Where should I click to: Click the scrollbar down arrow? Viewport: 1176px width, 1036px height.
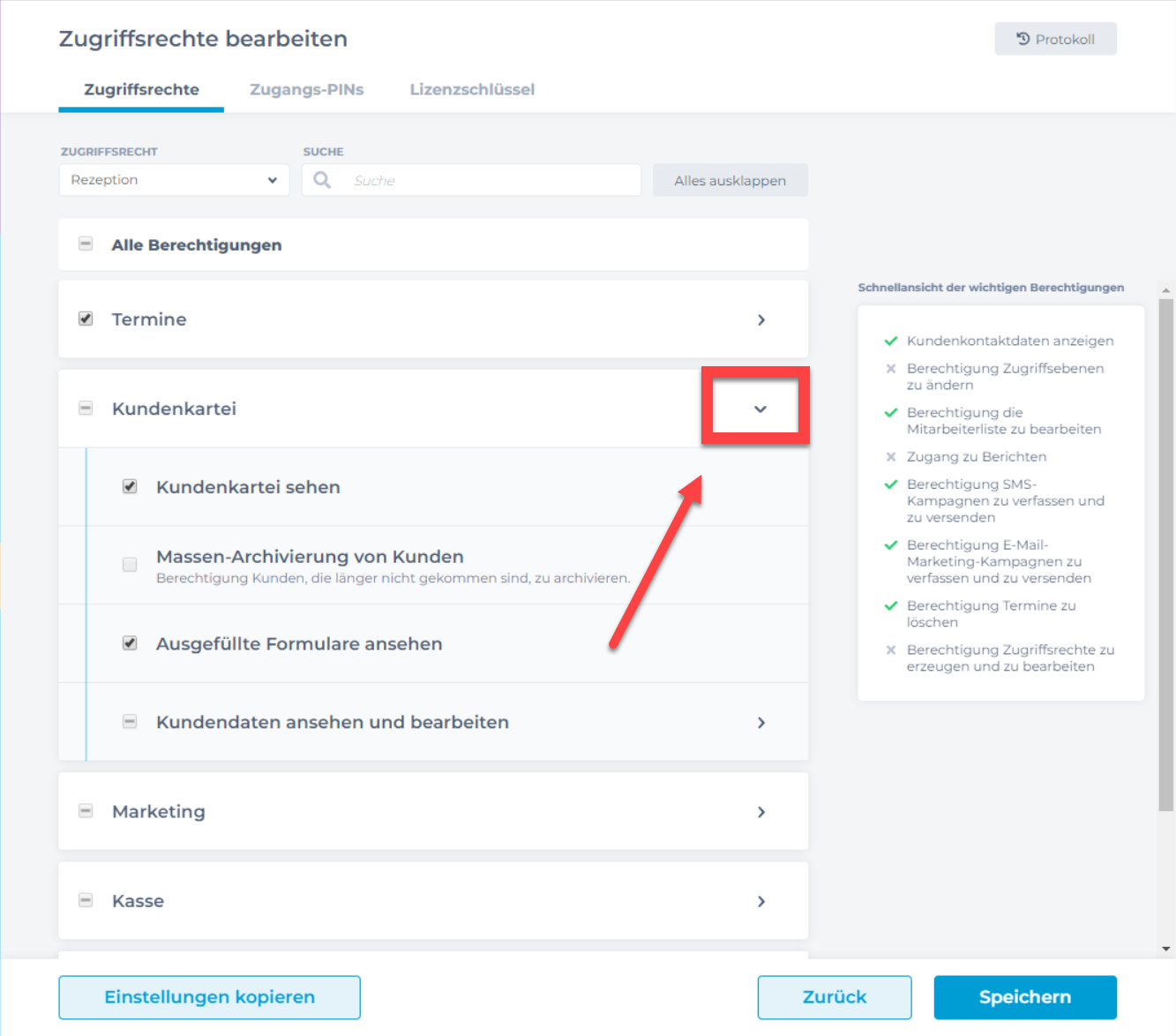(1166, 949)
